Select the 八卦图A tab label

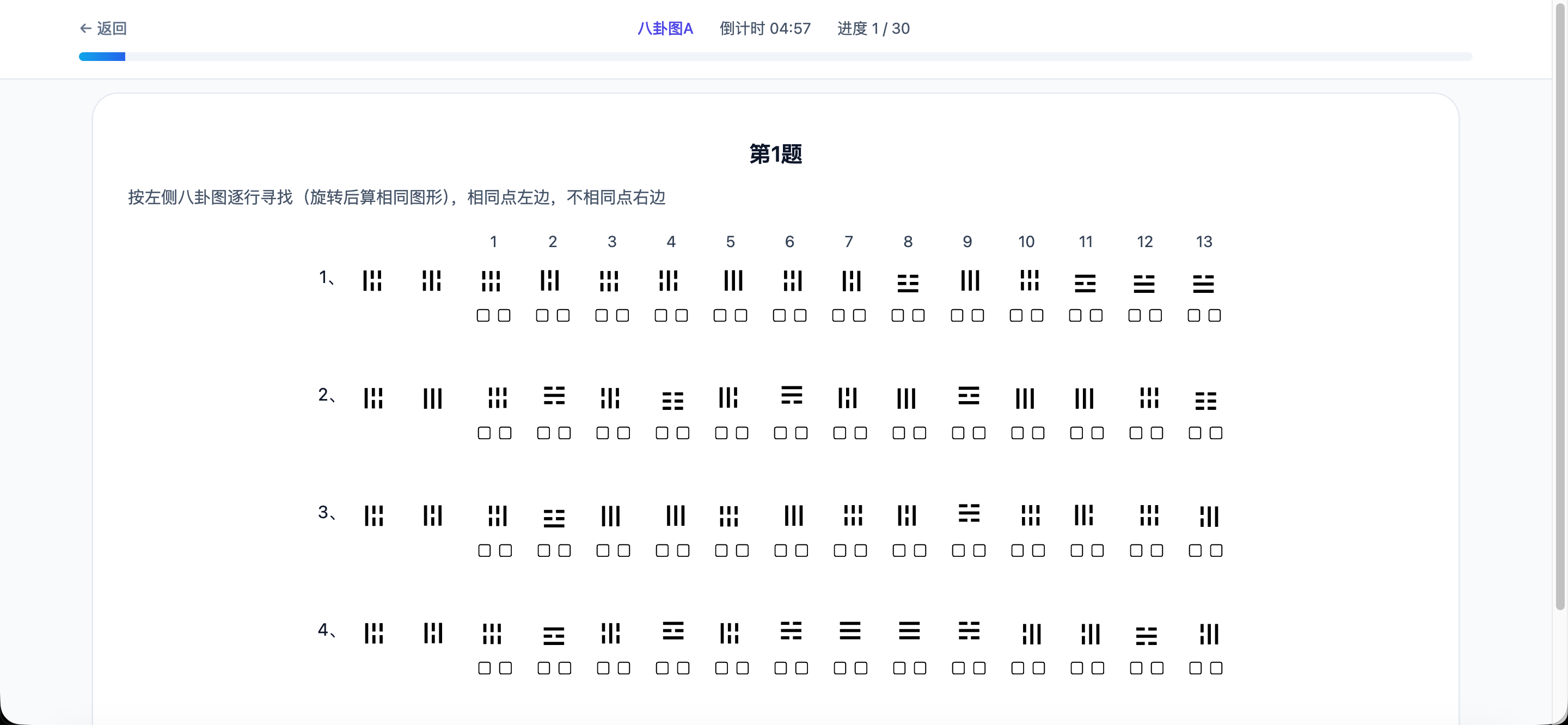[665, 28]
